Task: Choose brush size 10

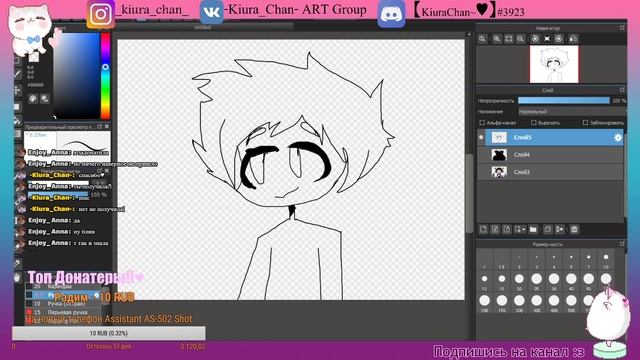Action: [606, 260]
